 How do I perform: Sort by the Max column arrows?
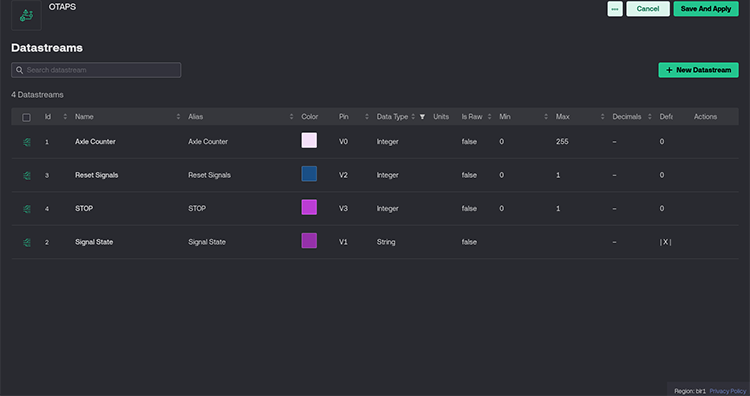[x=602, y=117]
